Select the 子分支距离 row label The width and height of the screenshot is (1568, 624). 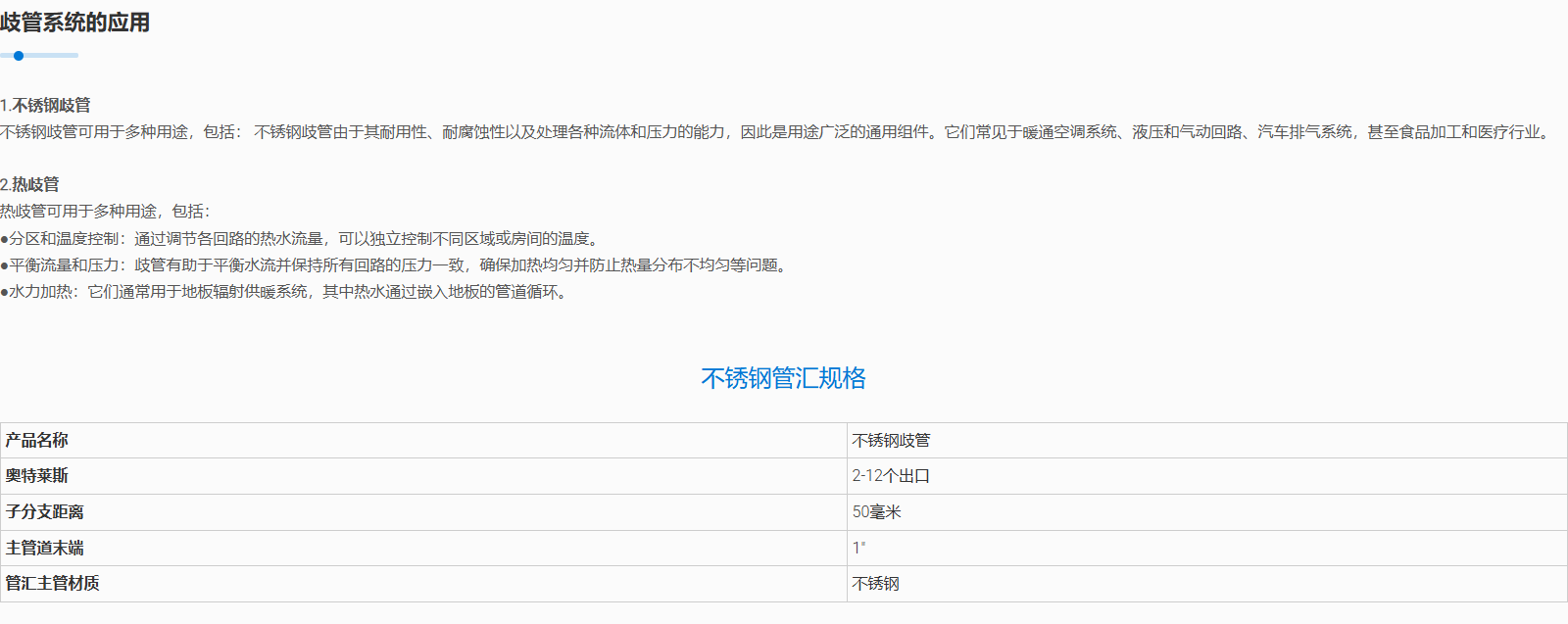(x=45, y=512)
